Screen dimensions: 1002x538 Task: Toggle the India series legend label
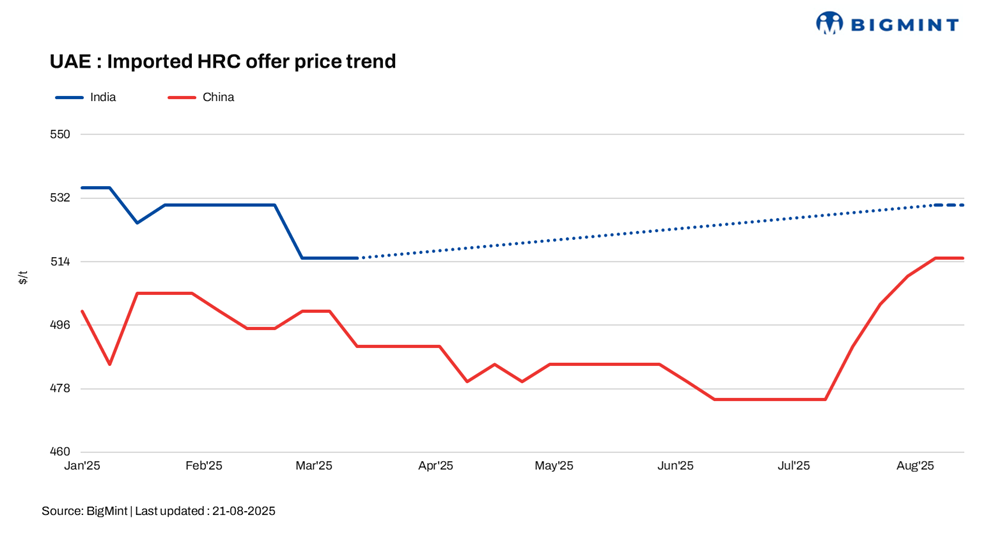tap(103, 97)
